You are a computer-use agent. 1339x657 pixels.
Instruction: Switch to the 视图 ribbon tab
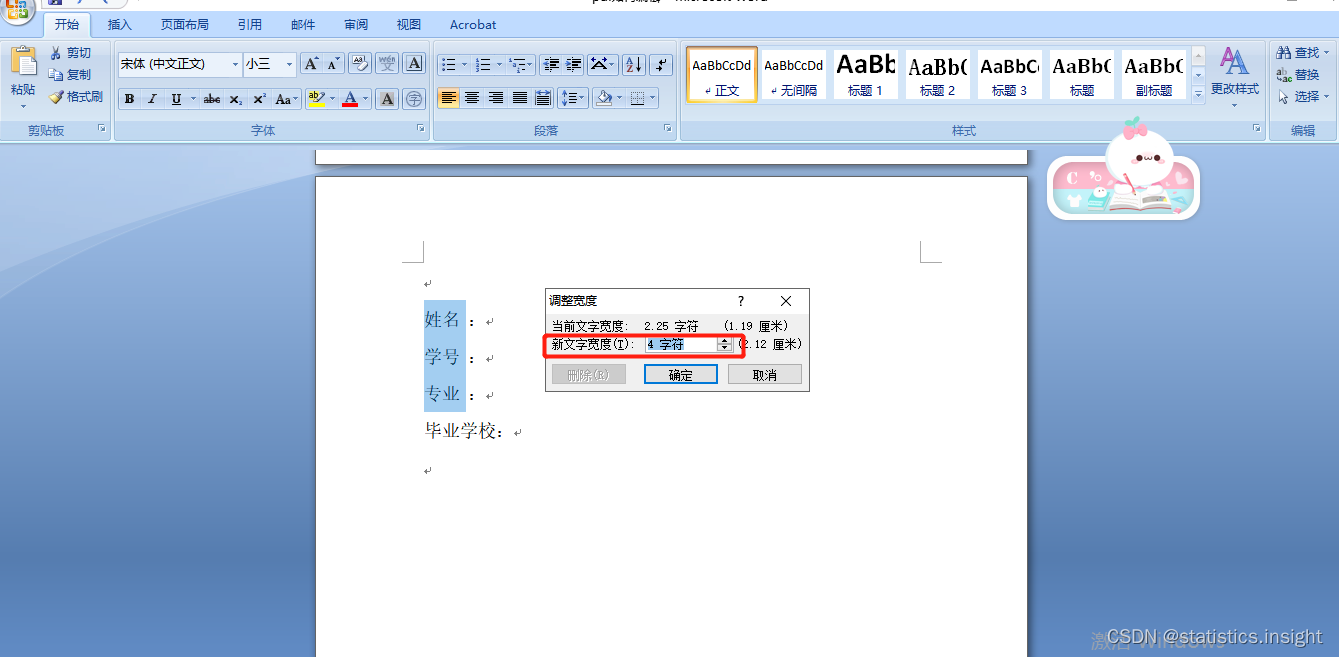tap(409, 24)
